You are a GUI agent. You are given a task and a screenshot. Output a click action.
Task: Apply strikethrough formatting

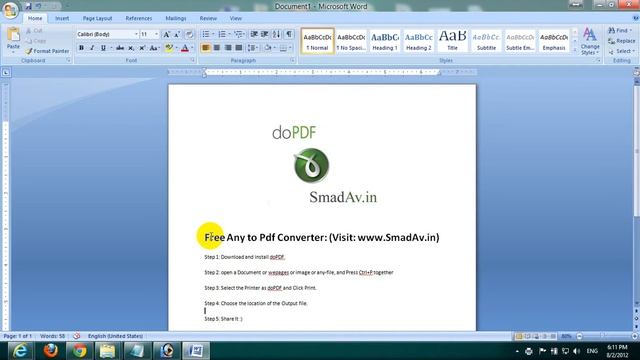(120, 48)
